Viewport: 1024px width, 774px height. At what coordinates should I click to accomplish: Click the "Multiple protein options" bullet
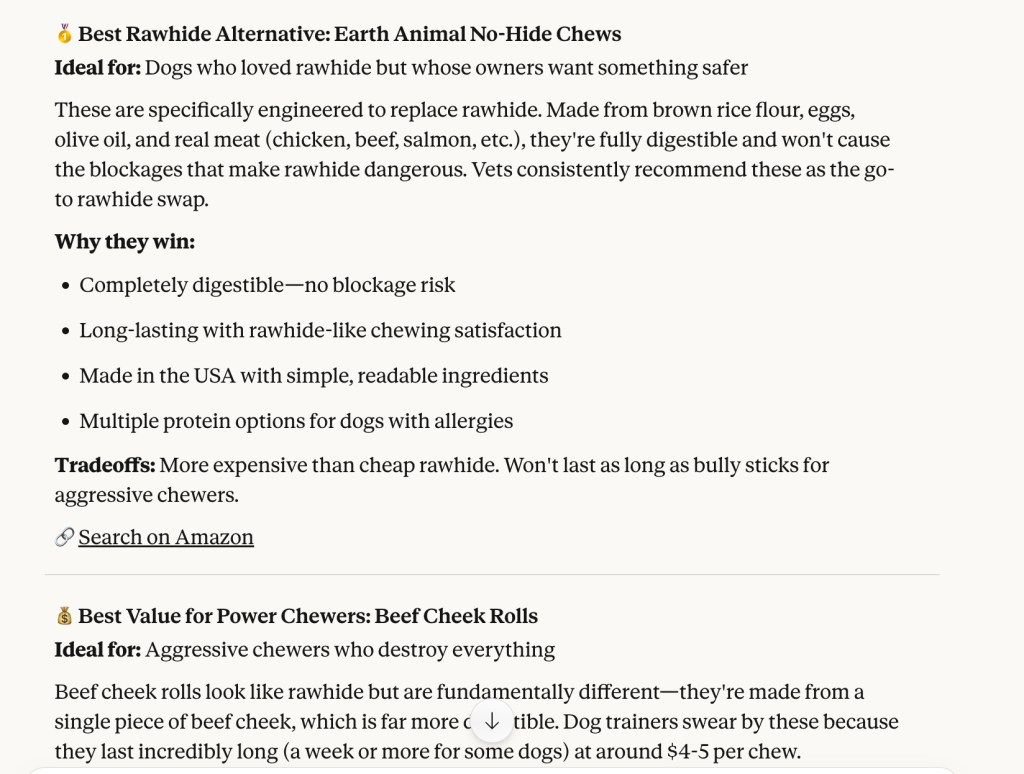coord(296,422)
